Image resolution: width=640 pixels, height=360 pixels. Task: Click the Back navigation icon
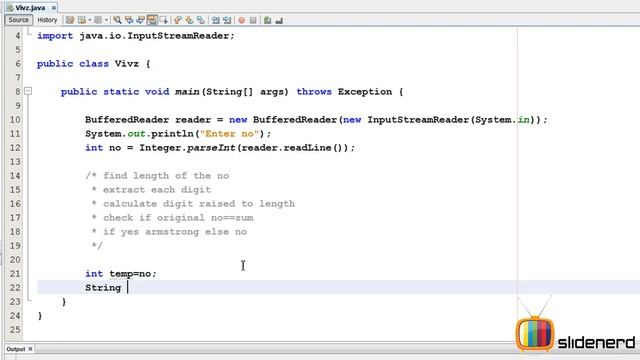coord(82,20)
